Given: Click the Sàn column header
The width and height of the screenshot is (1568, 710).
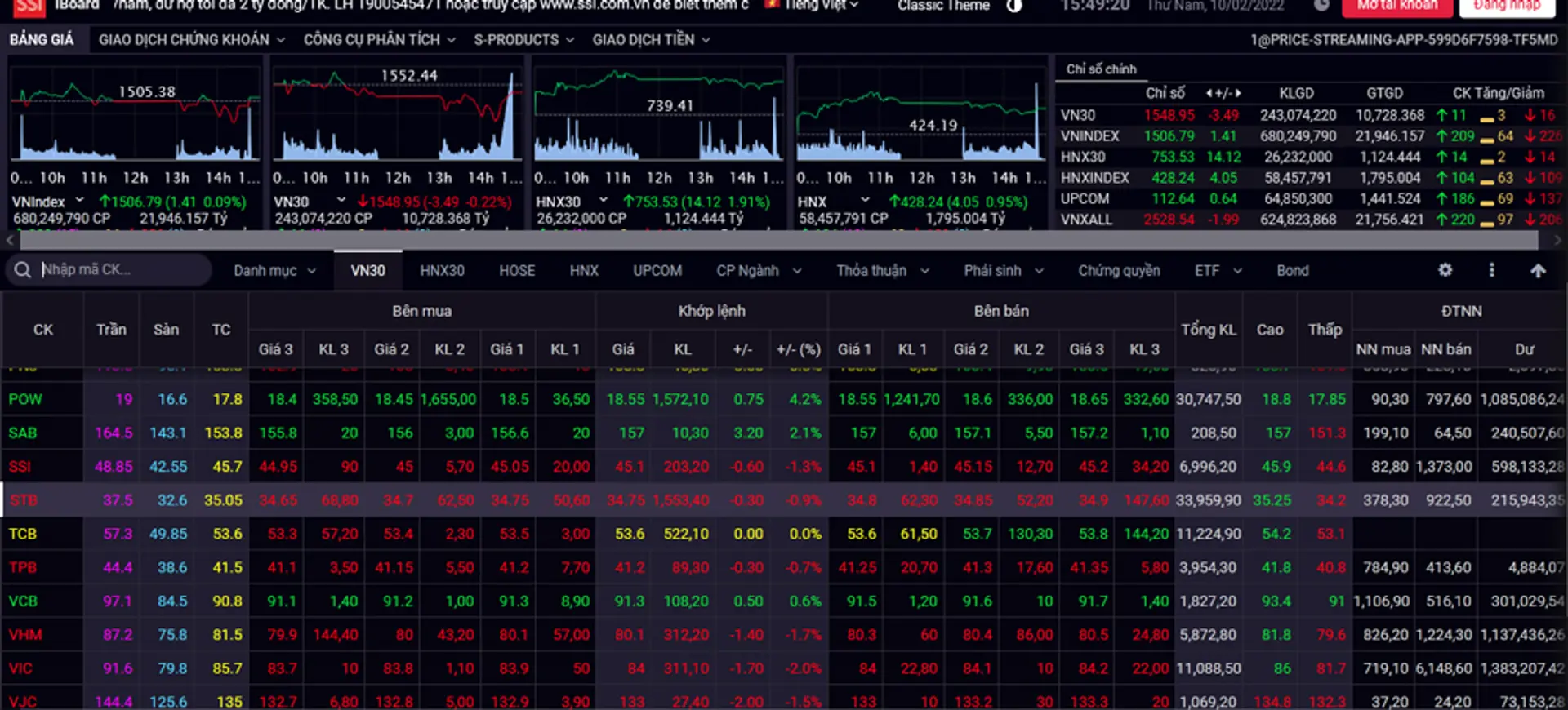Looking at the screenshot, I should [x=166, y=330].
